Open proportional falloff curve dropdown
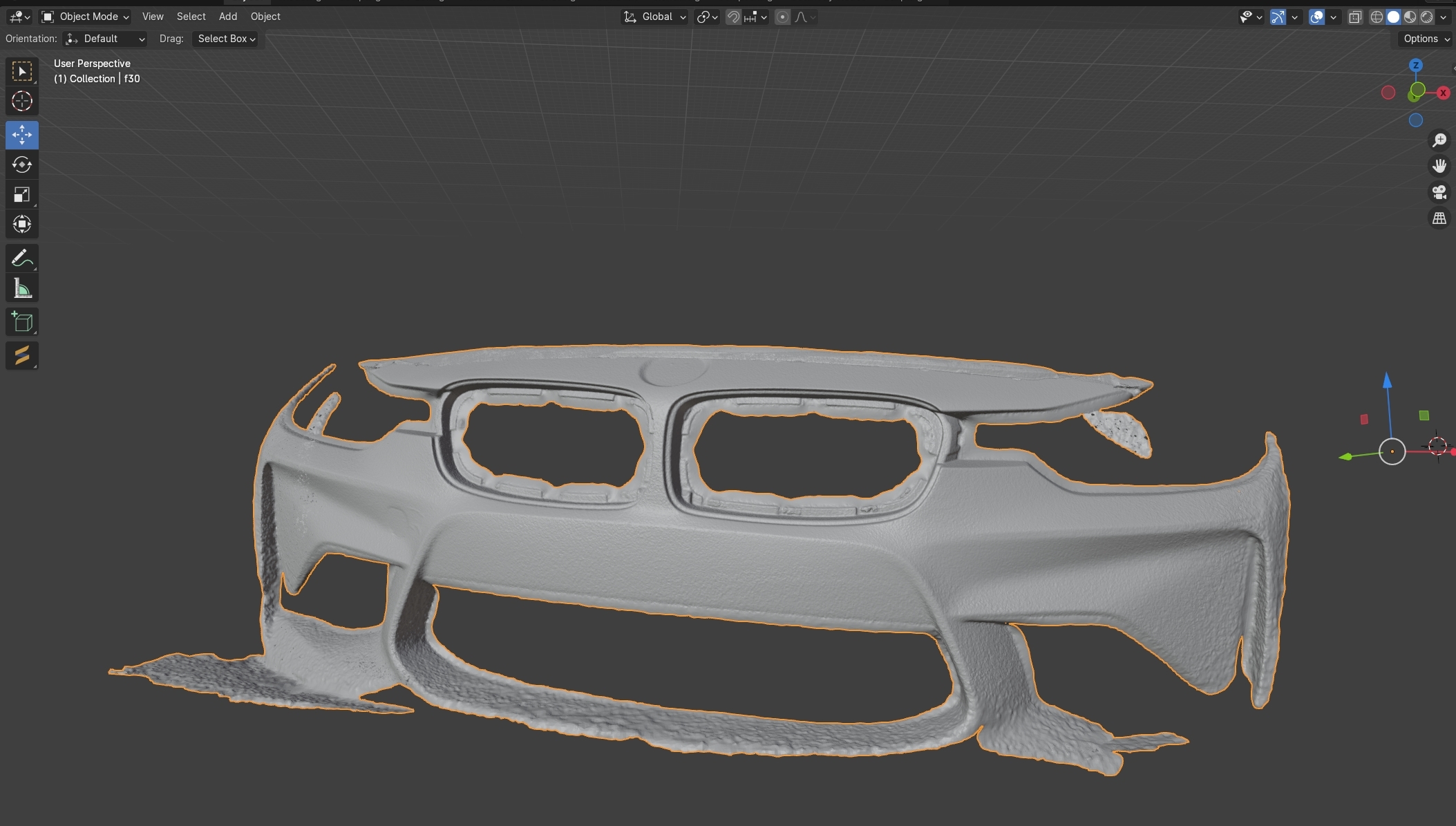This screenshot has height=826, width=1456. (805, 17)
